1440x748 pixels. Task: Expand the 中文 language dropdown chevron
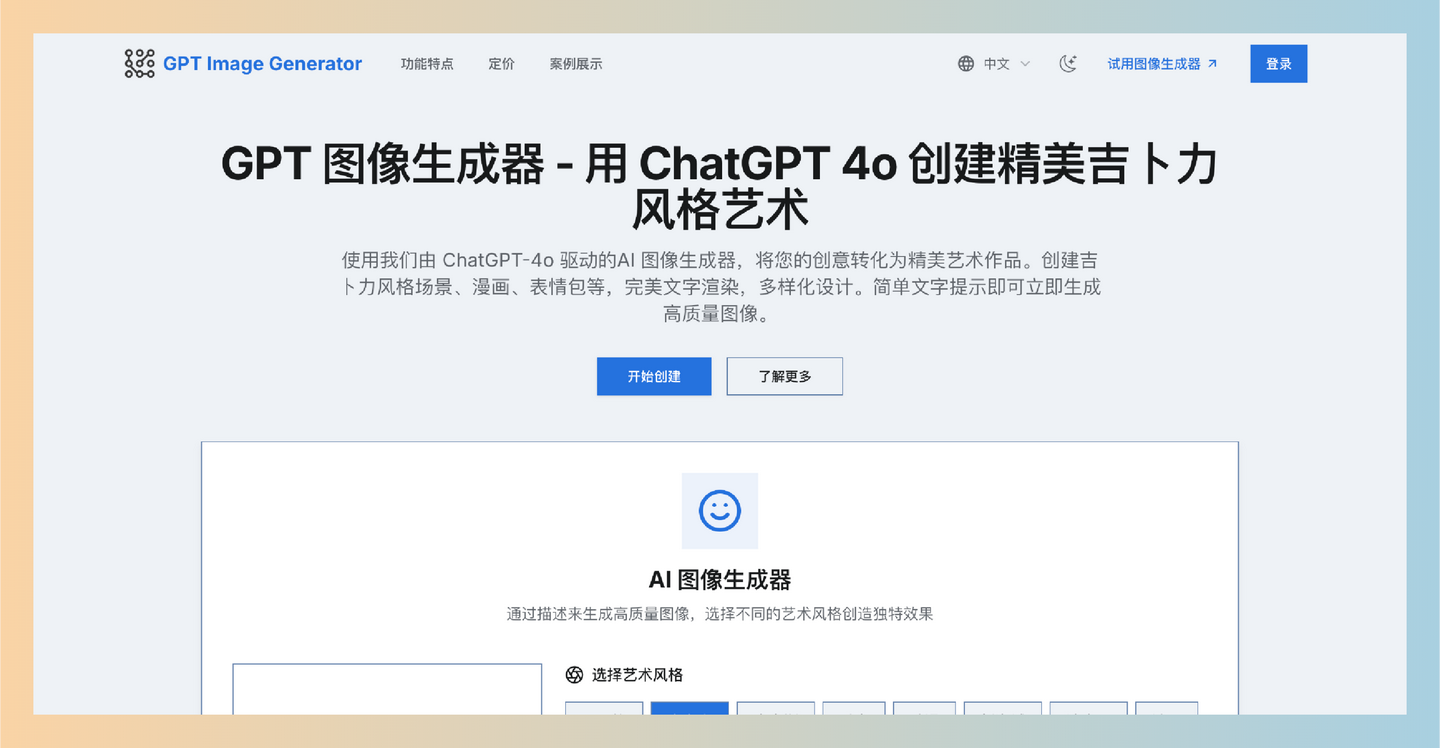[x=1025, y=64]
